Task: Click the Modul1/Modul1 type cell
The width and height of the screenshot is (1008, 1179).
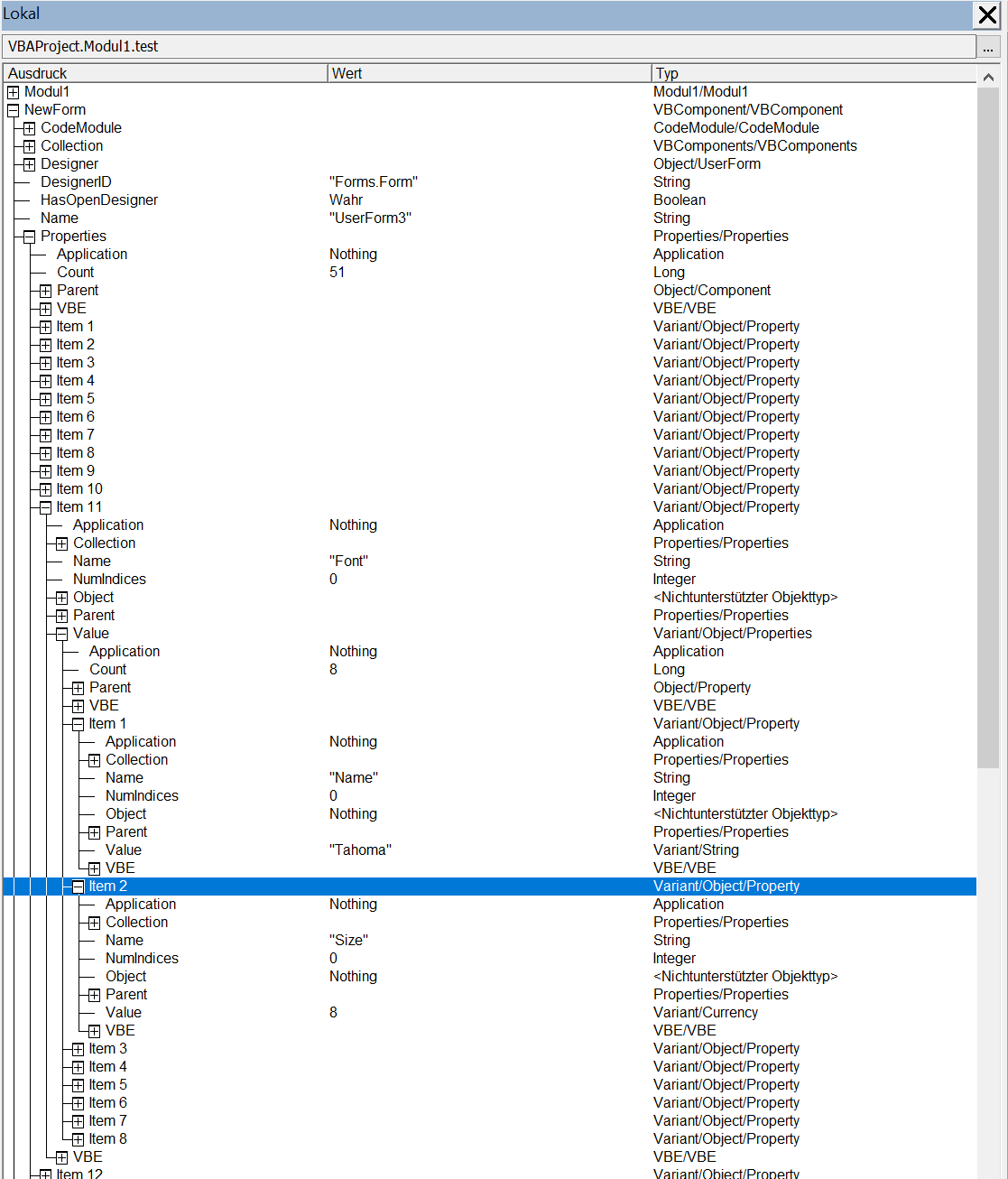Action: point(700,92)
